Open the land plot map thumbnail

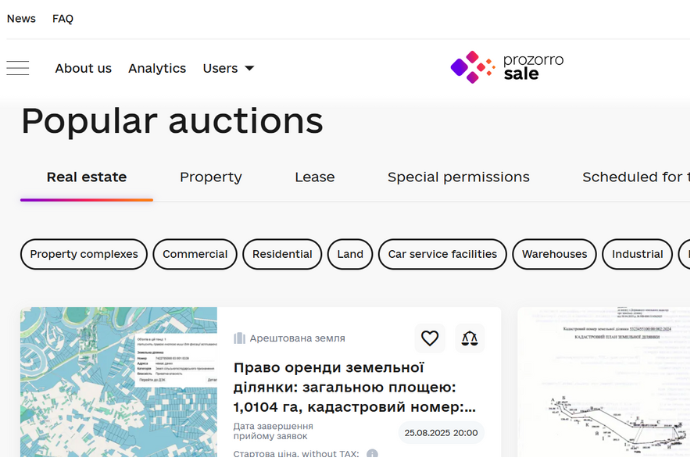point(118,383)
